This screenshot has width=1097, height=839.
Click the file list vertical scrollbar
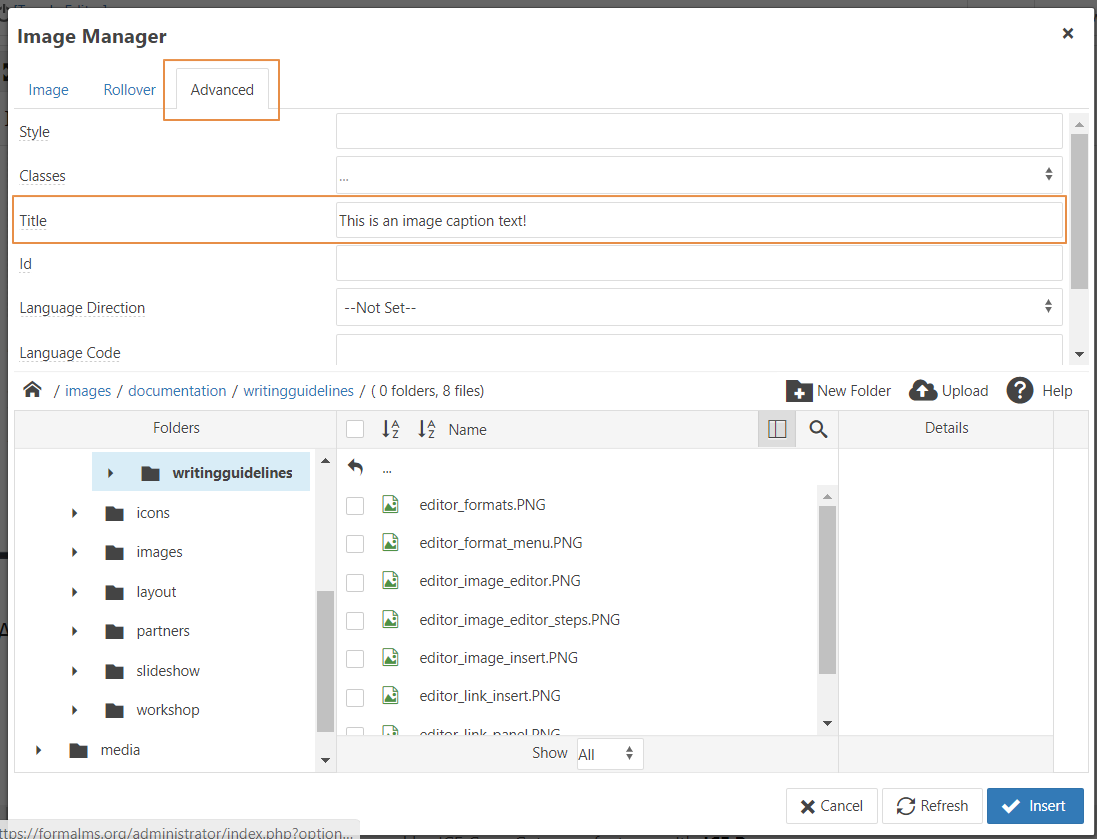point(827,590)
